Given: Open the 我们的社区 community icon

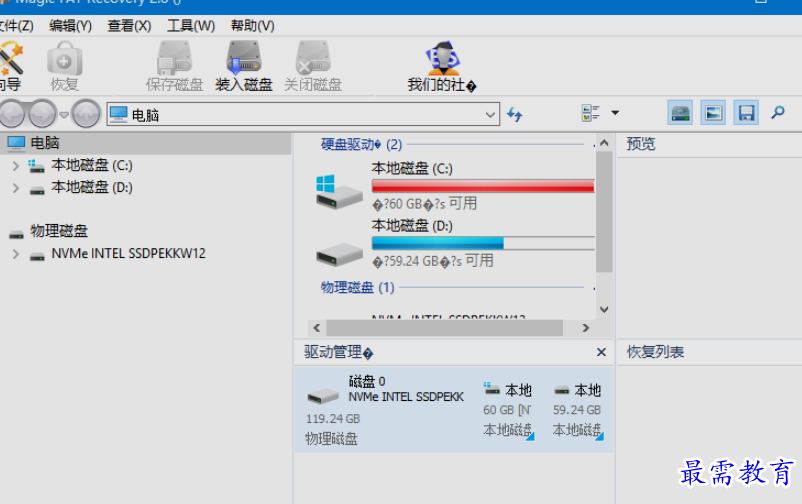Looking at the screenshot, I should point(442,67).
